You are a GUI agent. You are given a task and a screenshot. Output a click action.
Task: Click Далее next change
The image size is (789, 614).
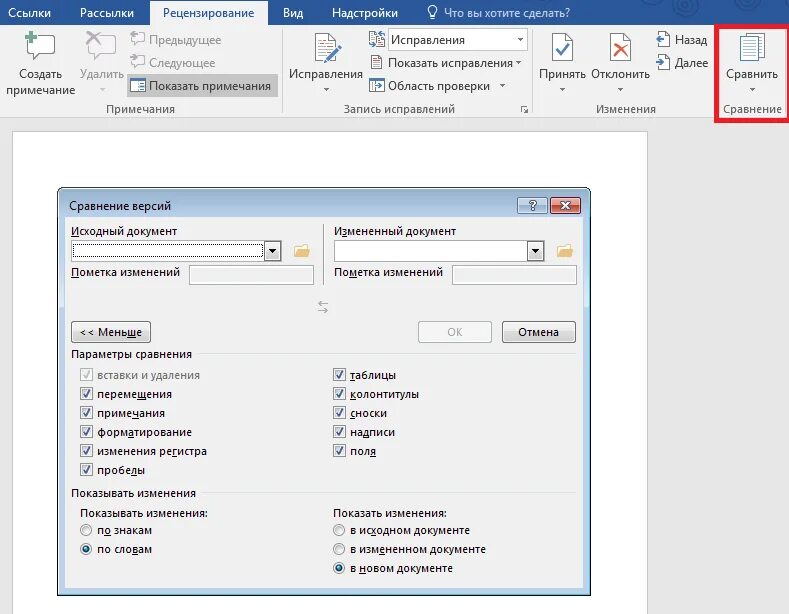point(682,62)
